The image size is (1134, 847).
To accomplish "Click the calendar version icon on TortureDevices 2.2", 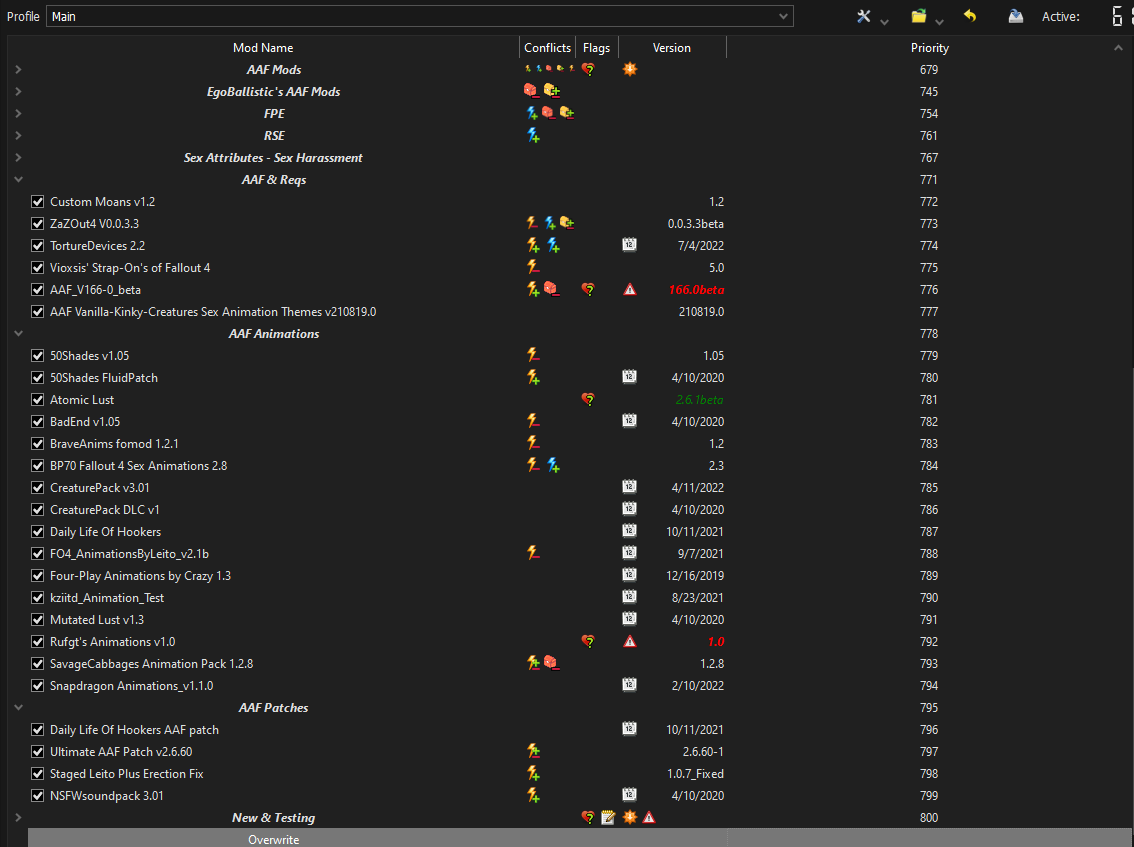I will [x=629, y=245].
